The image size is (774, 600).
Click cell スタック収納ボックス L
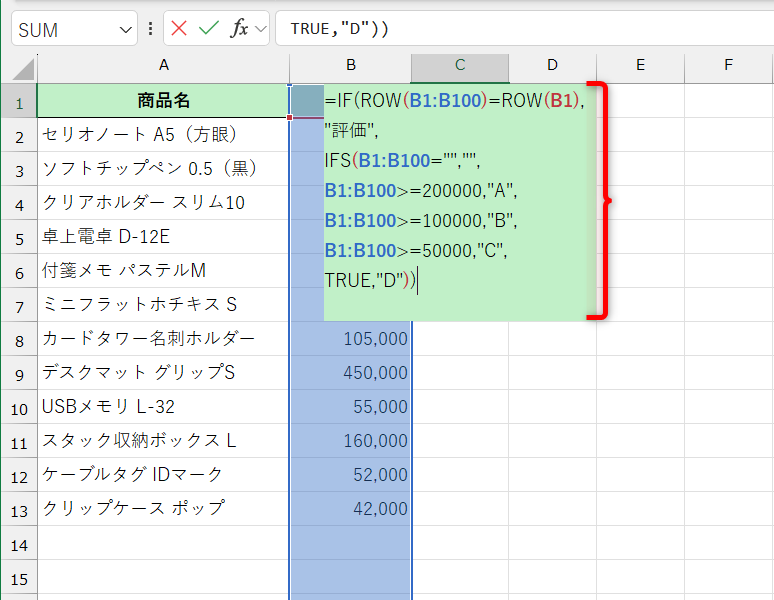coord(163,441)
